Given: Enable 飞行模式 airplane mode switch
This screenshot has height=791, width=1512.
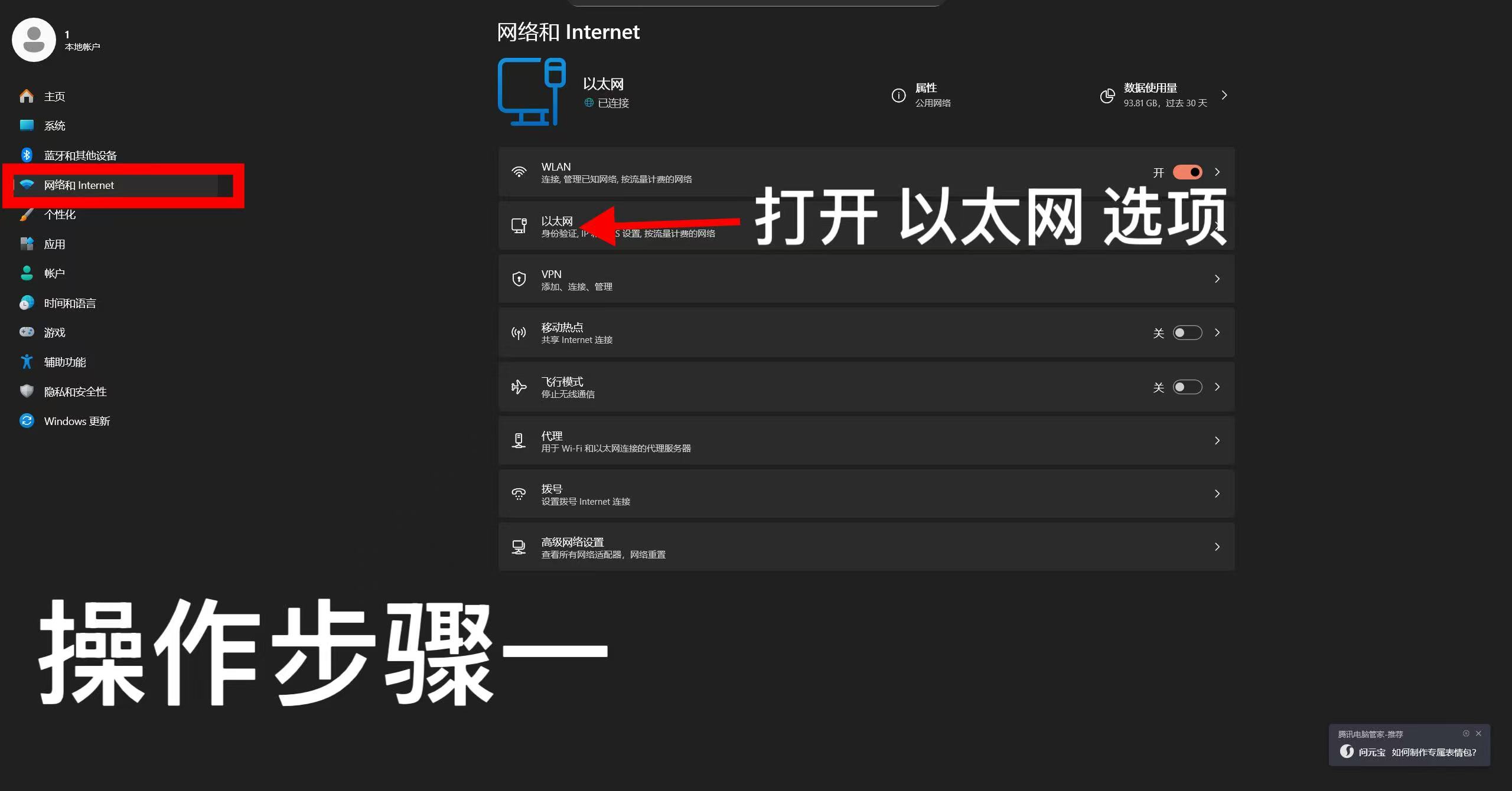Looking at the screenshot, I should tap(1187, 387).
